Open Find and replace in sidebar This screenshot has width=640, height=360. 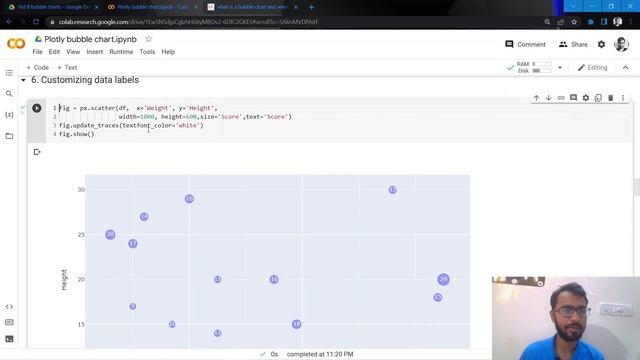[x=9, y=94]
